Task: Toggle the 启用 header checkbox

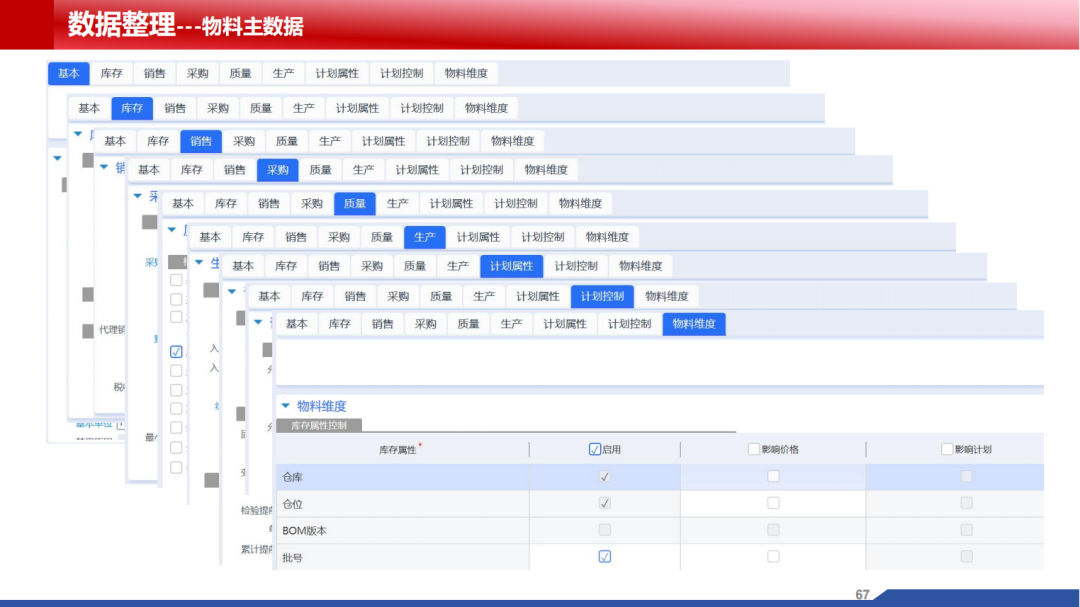Action: click(595, 450)
